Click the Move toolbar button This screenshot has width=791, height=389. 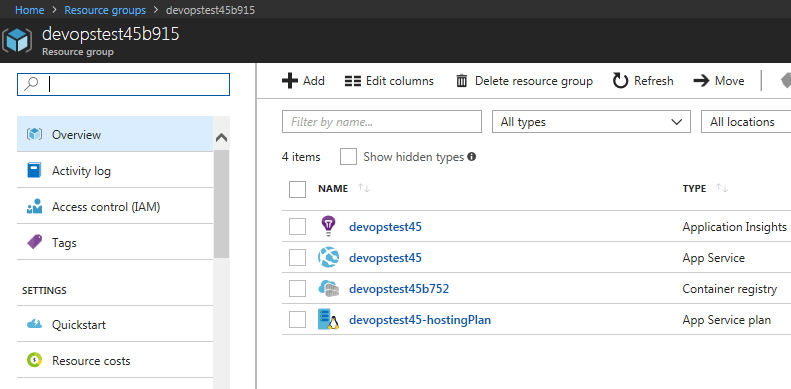719,81
